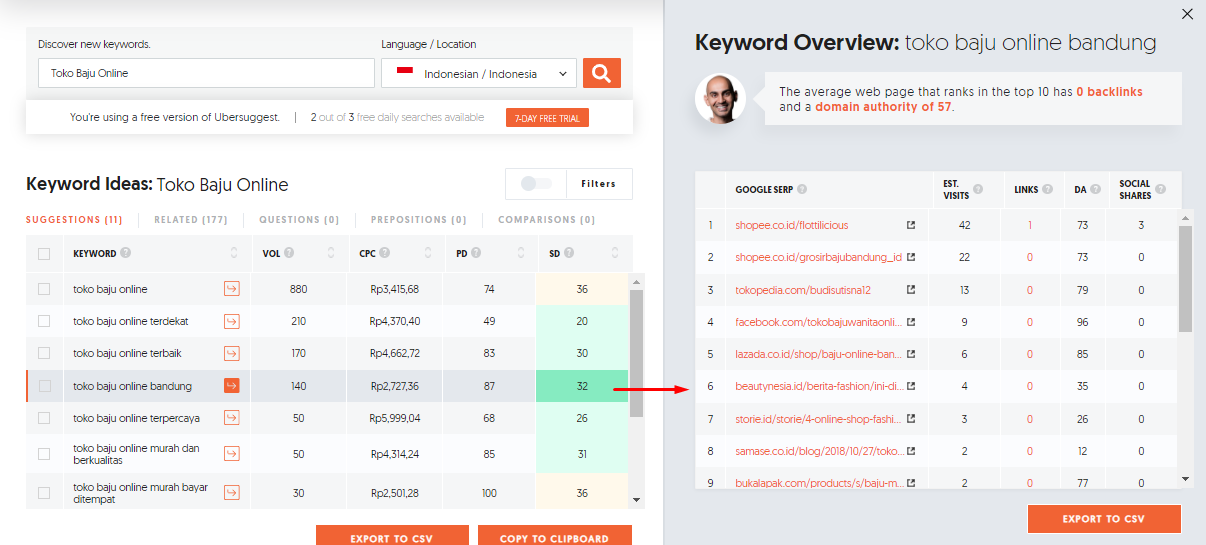This screenshot has width=1206, height=545.
Task: Click help icon next to GOOGLE SERP header
Action: pyautogui.click(x=802, y=189)
